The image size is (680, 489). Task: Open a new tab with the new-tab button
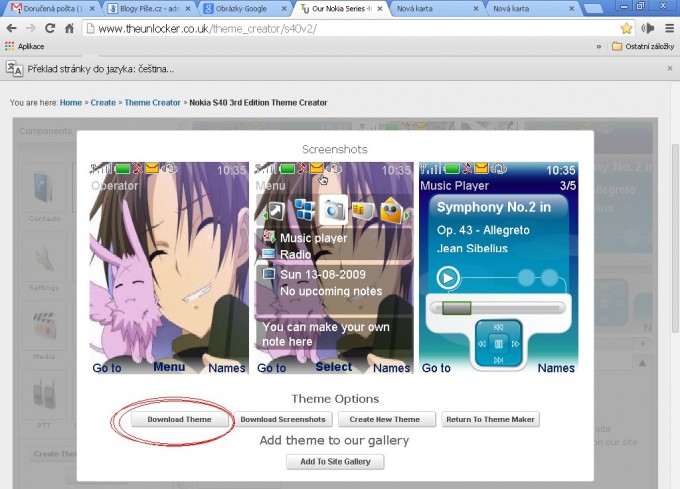(593, 9)
